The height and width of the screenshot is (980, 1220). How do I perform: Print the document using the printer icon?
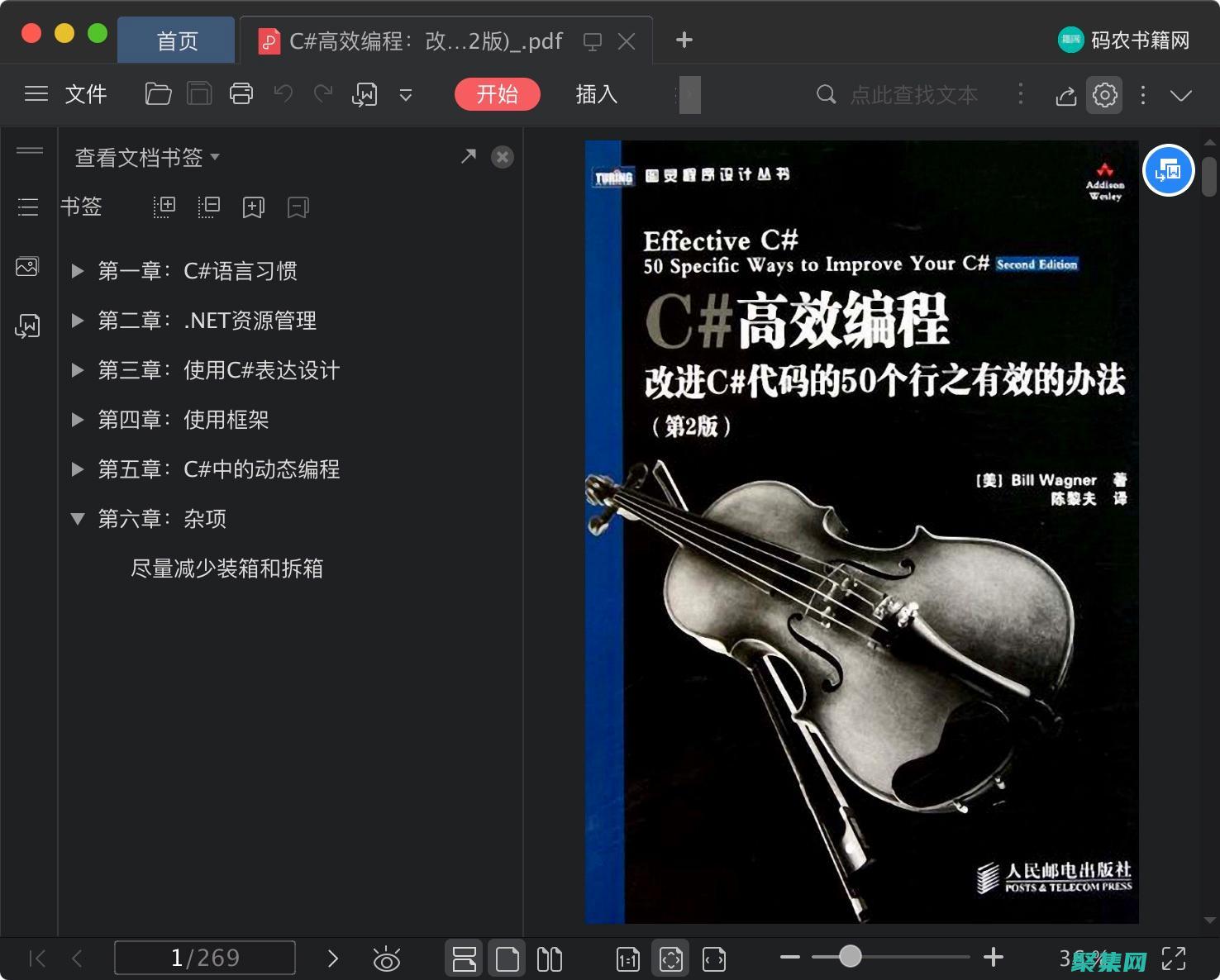click(x=241, y=93)
